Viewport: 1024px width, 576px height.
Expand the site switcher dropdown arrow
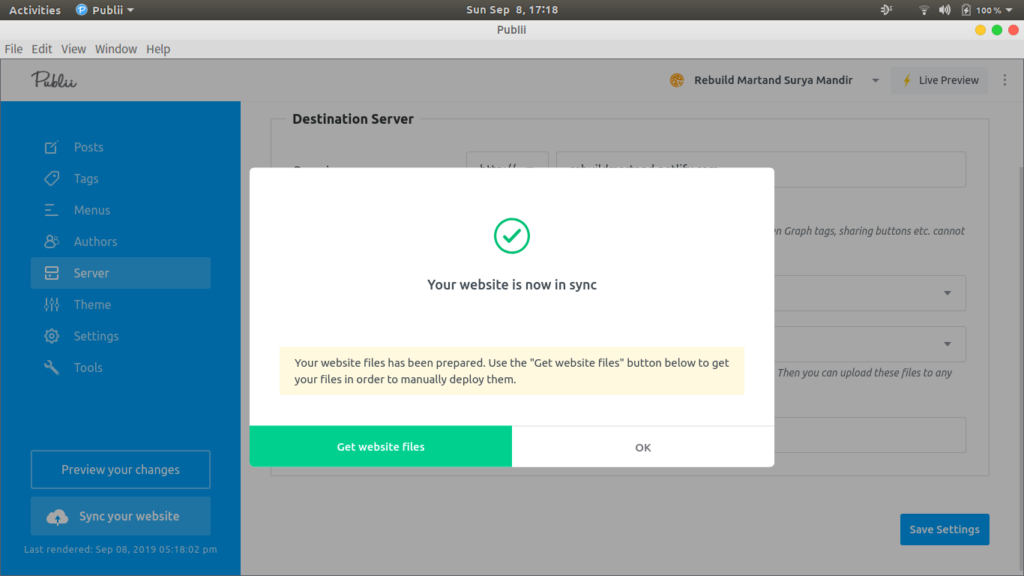(875, 81)
